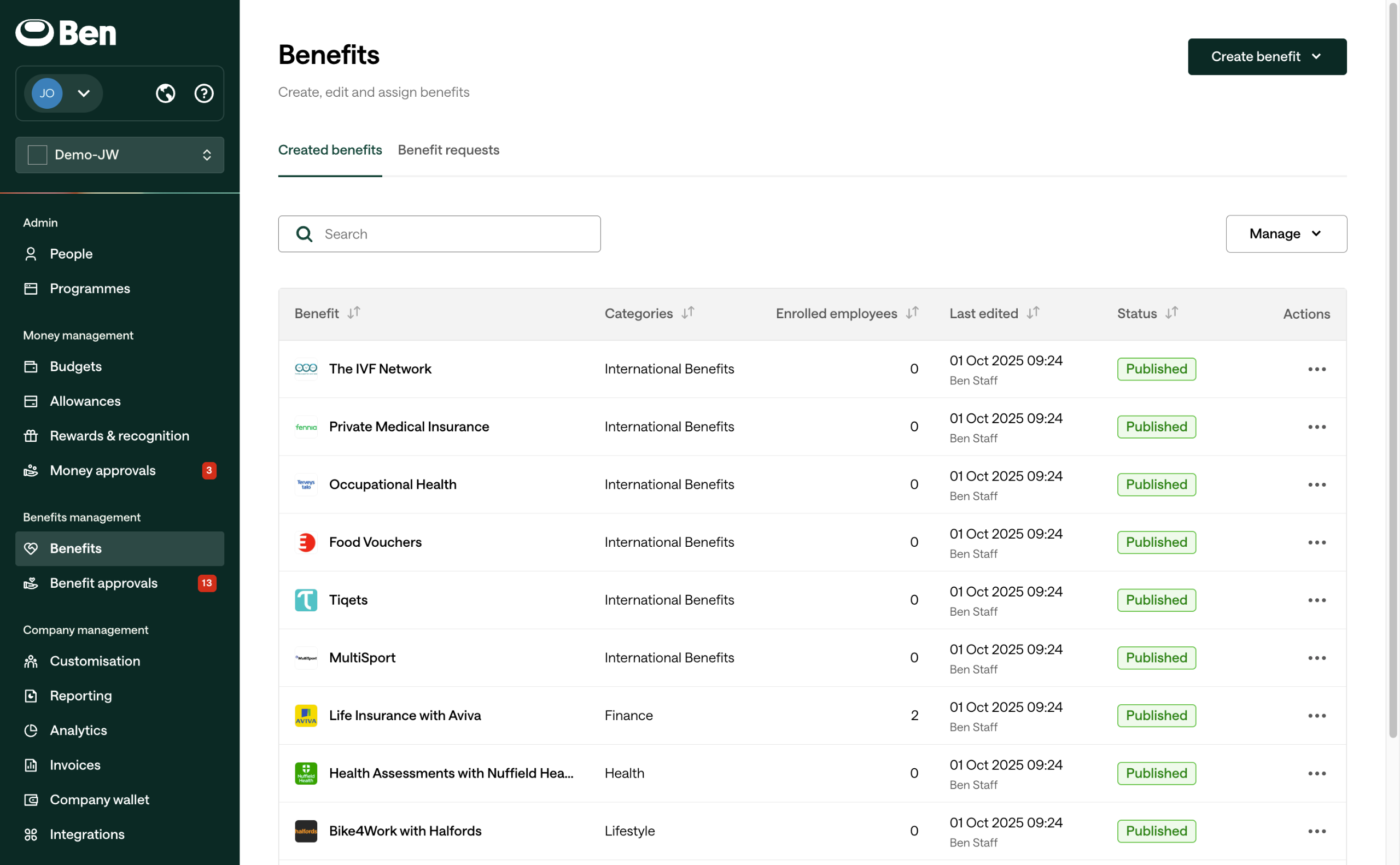The image size is (1400, 865).
Task: Sort table by Status column
Action: coord(1171,313)
